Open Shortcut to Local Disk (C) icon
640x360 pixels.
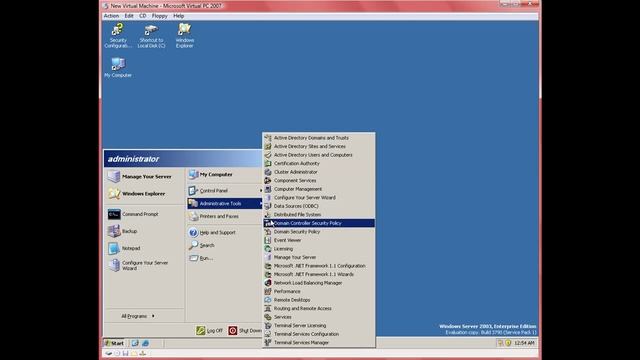151,36
